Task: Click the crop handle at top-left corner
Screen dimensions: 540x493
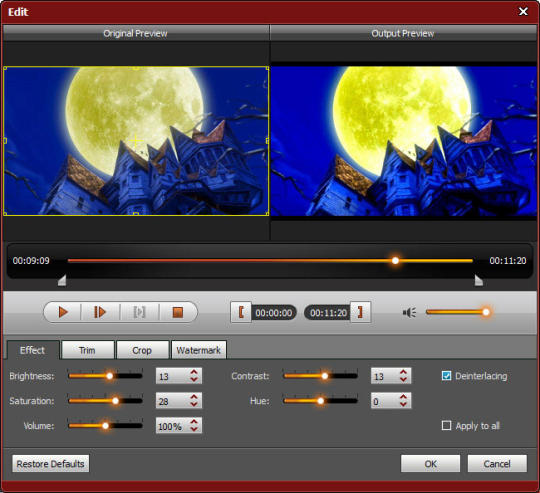Action: [5, 69]
